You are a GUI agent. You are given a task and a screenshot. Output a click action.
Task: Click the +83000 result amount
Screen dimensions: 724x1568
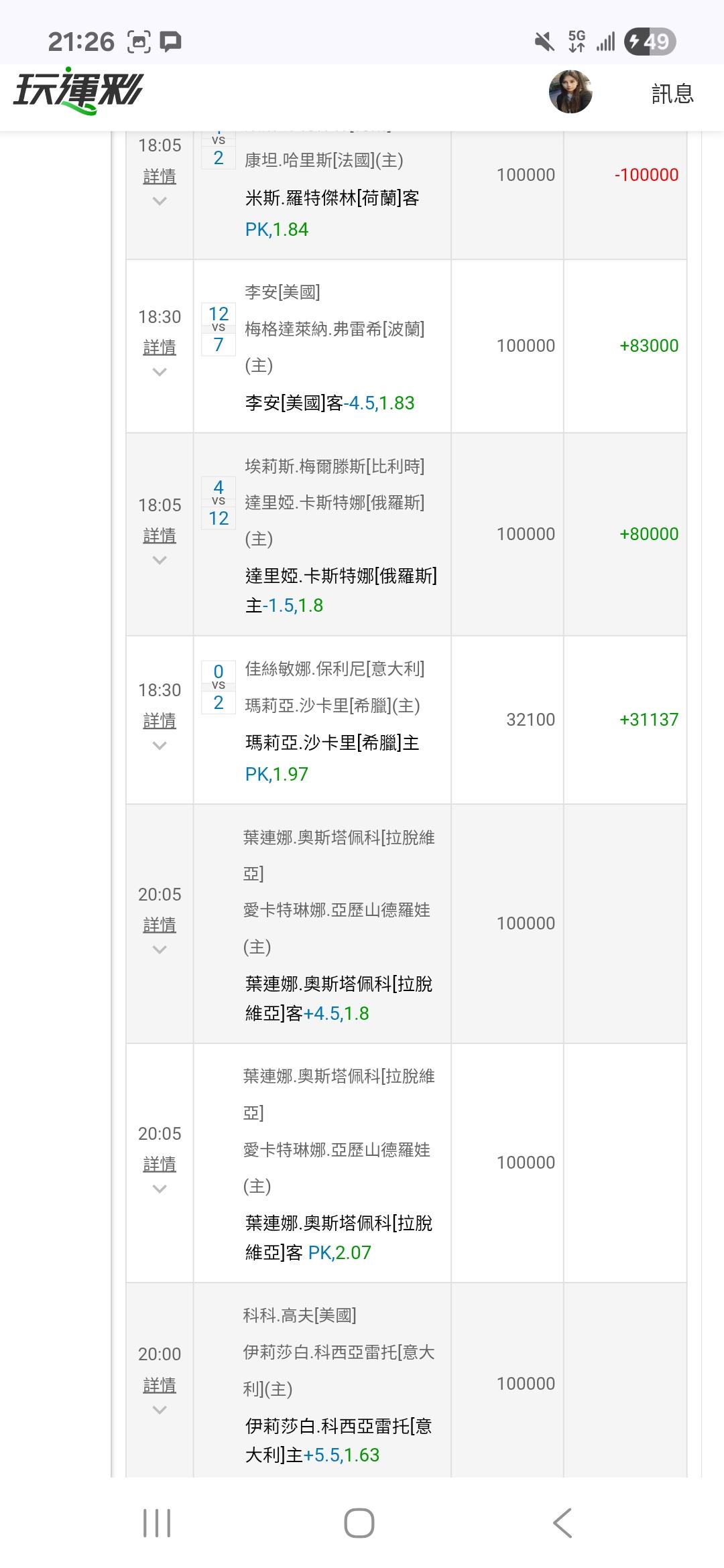click(648, 346)
